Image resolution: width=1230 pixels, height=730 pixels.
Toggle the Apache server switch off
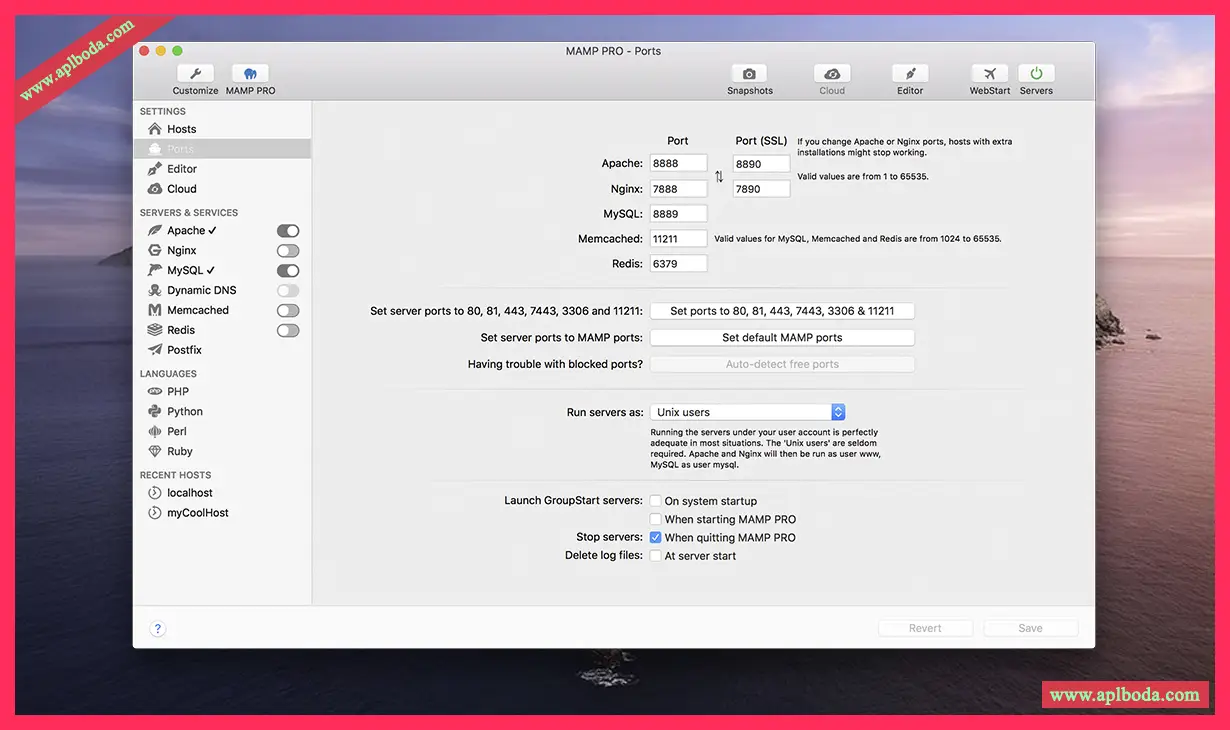point(288,231)
